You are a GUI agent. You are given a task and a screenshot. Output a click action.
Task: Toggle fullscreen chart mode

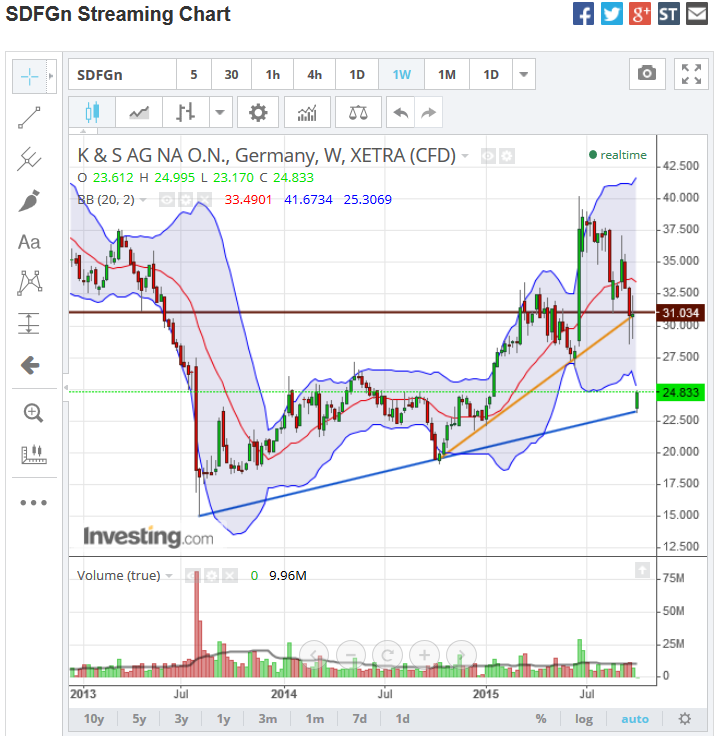point(691,74)
